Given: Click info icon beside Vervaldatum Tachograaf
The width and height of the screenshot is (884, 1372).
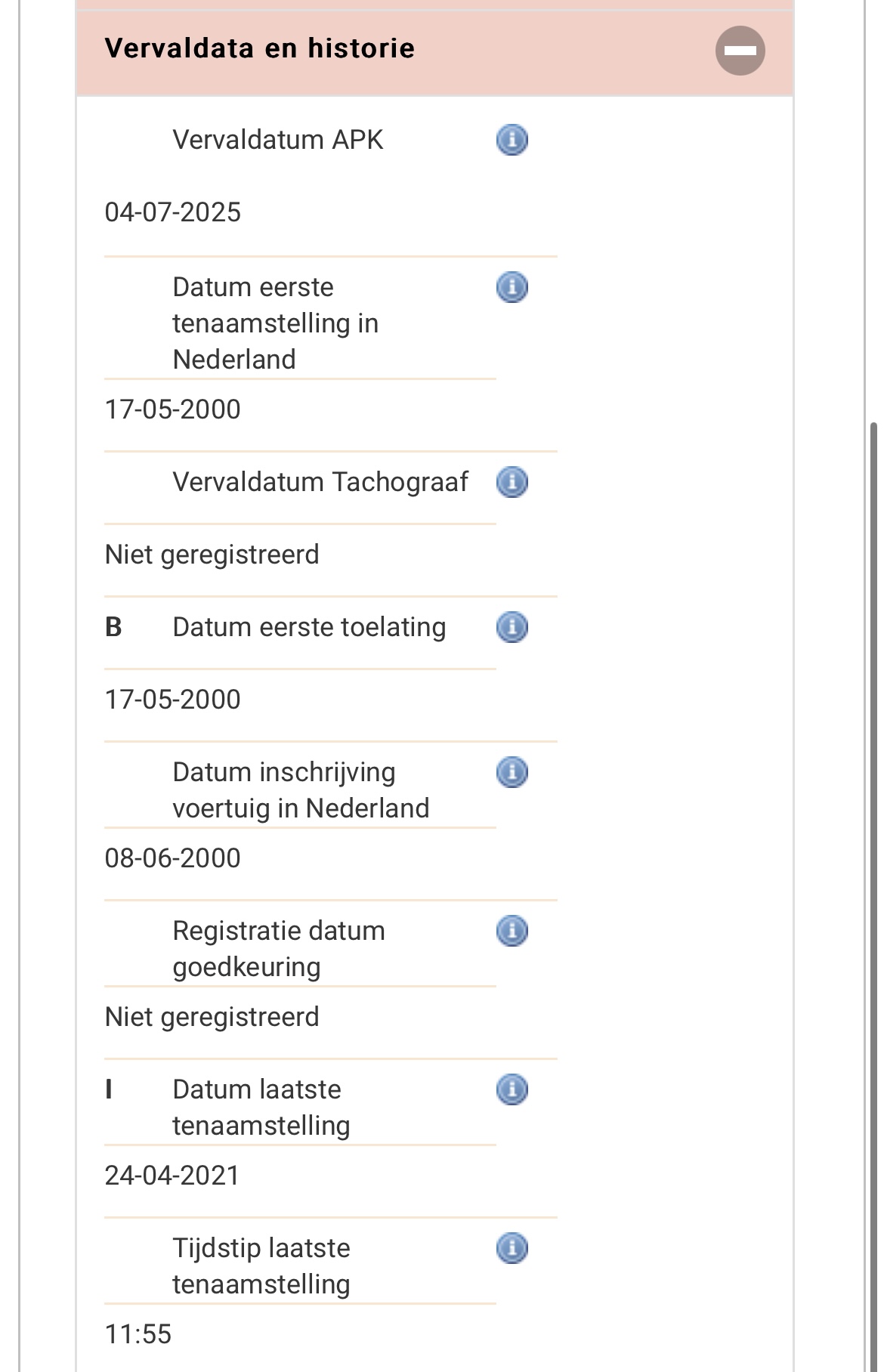Looking at the screenshot, I should (x=512, y=483).
